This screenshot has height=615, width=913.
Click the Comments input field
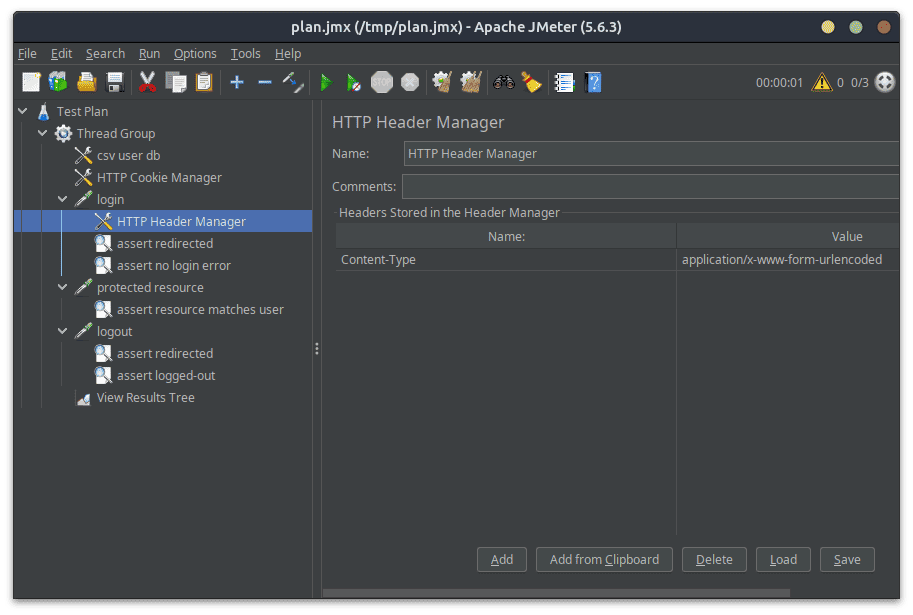(x=650, y=186)
